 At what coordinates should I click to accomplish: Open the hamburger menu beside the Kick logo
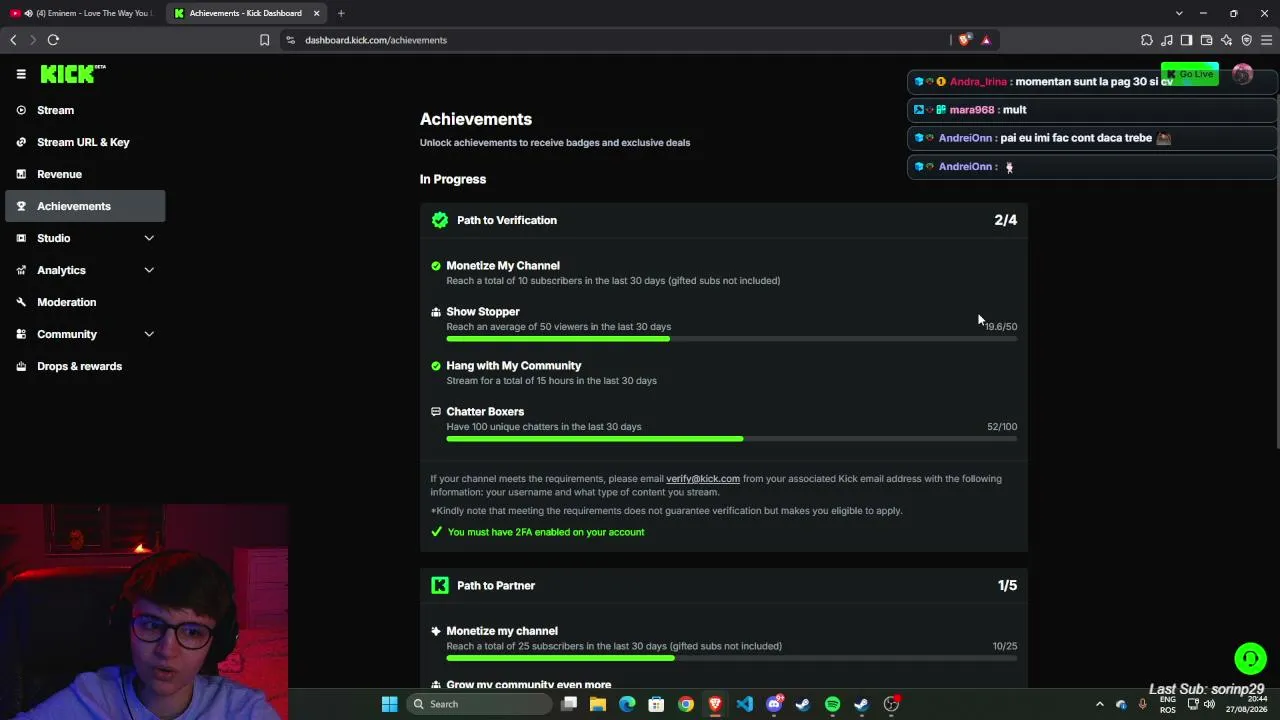(21, 74)
